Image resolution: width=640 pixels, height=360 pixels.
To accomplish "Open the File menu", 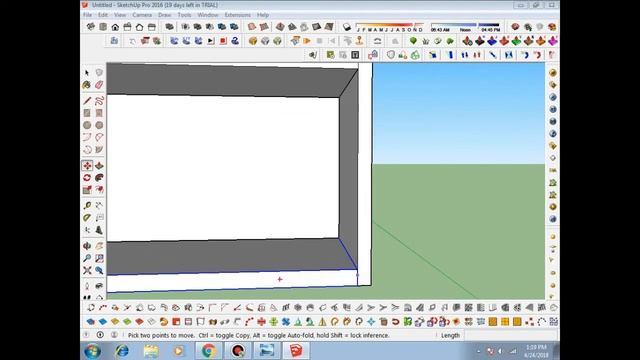I will coord(87,15).
